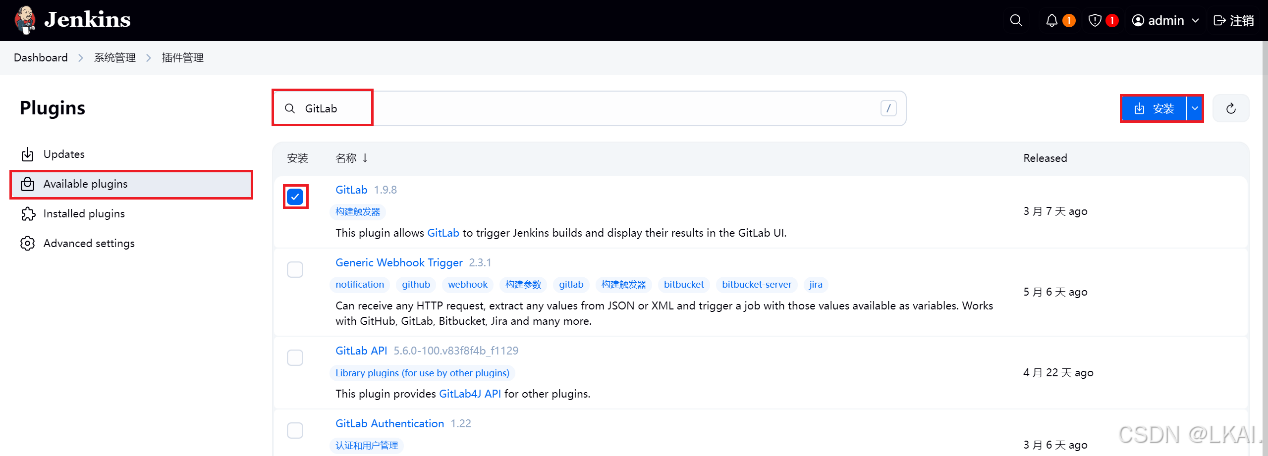The height and width of the screenshot is (456, 1268).
Task: Click the 插件管理 breadcrumb
Action: point(183,58)
